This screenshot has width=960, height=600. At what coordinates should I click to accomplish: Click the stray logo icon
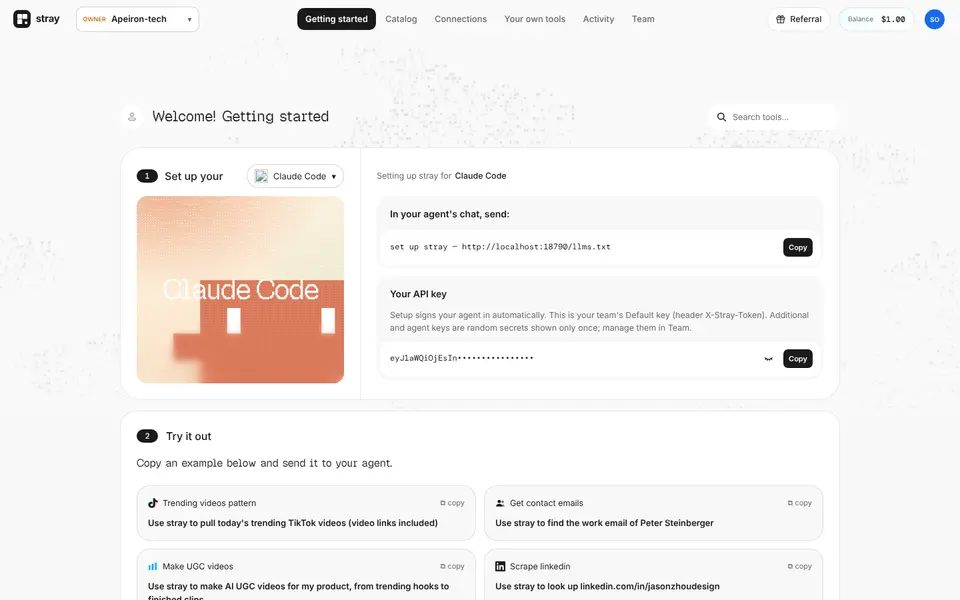click(22, 19)
